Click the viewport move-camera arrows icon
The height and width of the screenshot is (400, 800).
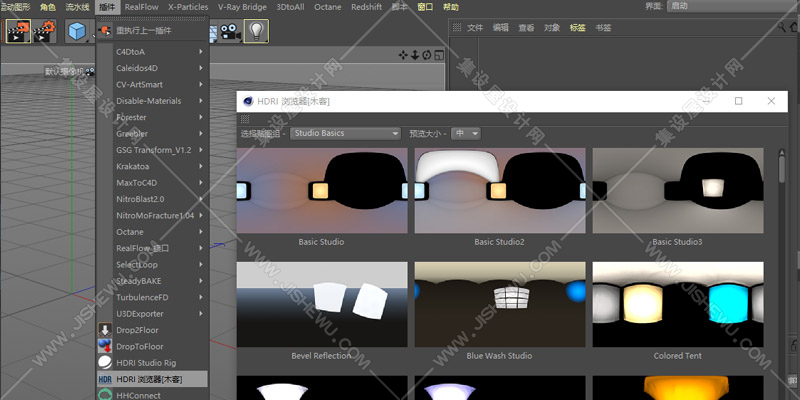[404, 55]
